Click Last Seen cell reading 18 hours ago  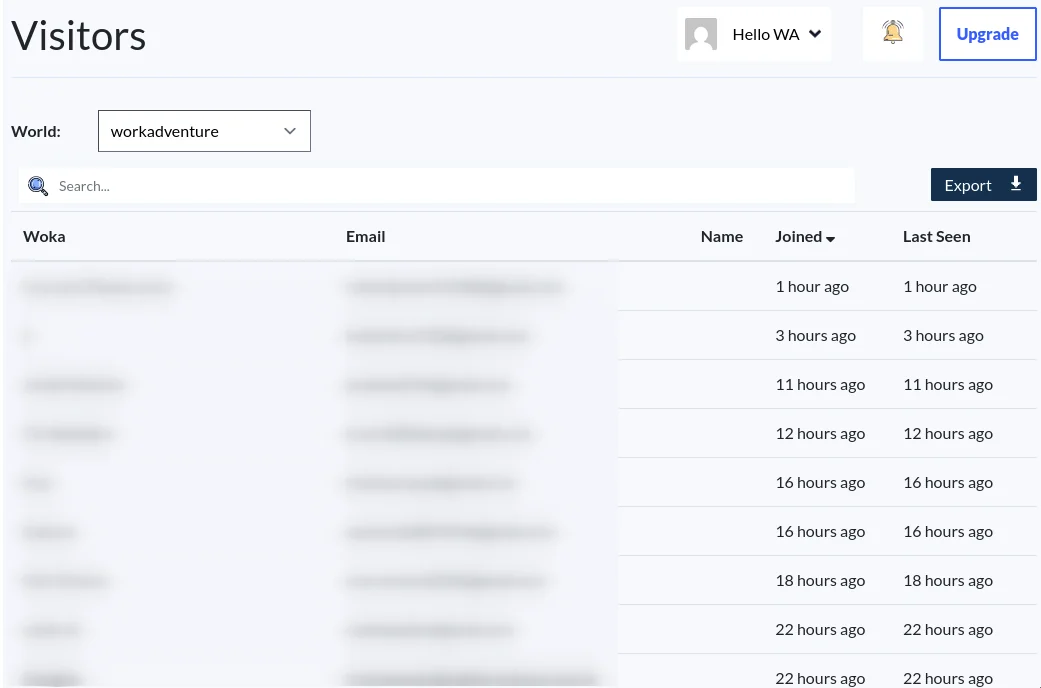[948, 581]
